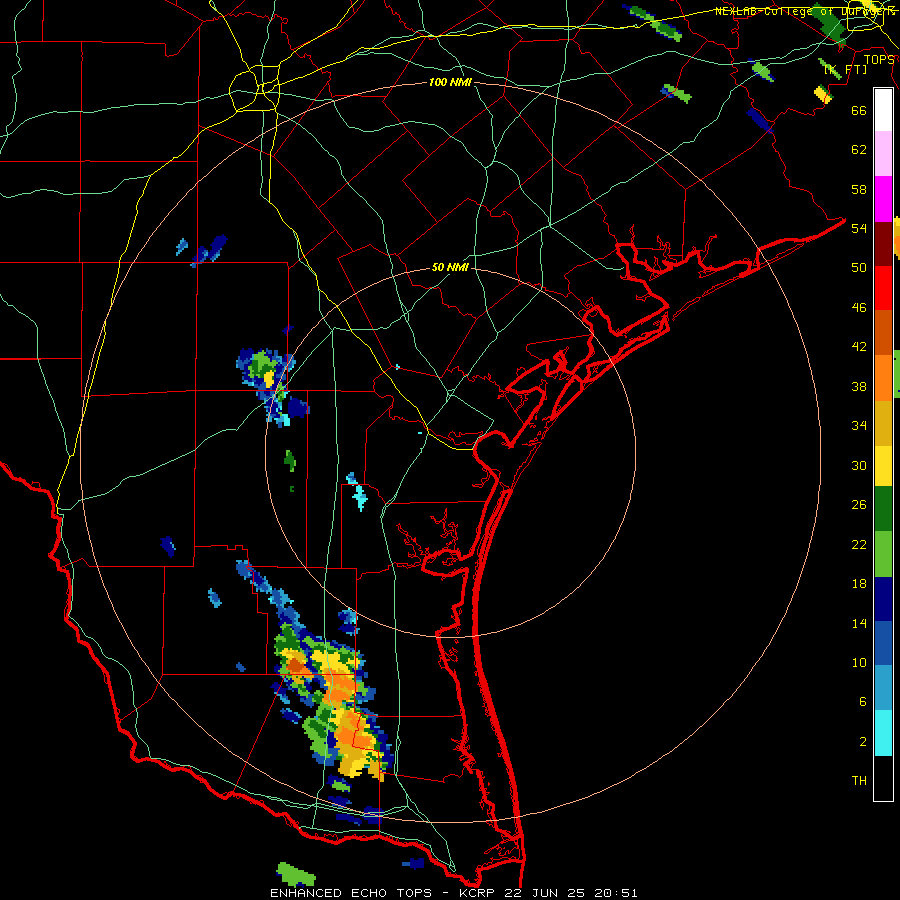Click the "50" legend value
This screenshot has width=900, height=900.
pos(859,268)
